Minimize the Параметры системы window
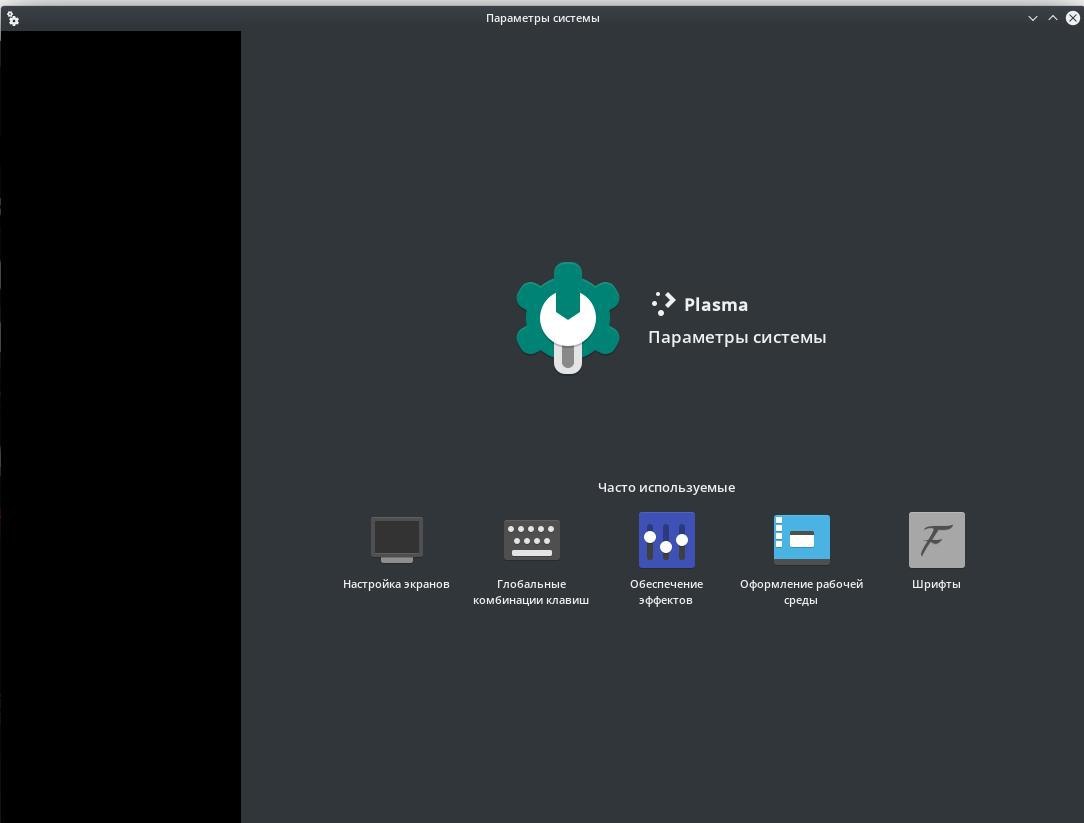This screenshot has height=823, width=1084. coord(1033,19)
